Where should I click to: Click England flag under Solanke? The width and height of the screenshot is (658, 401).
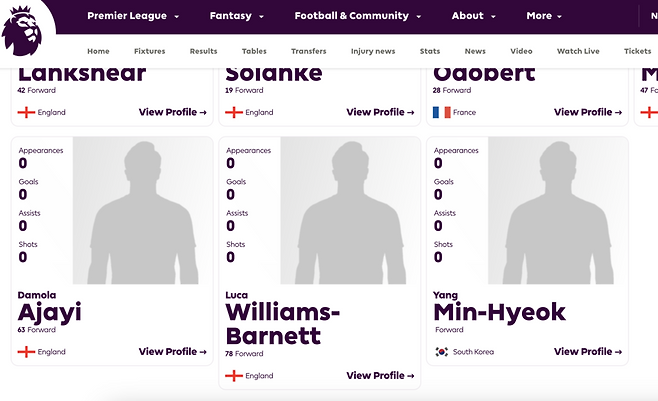tap(234, 112)
